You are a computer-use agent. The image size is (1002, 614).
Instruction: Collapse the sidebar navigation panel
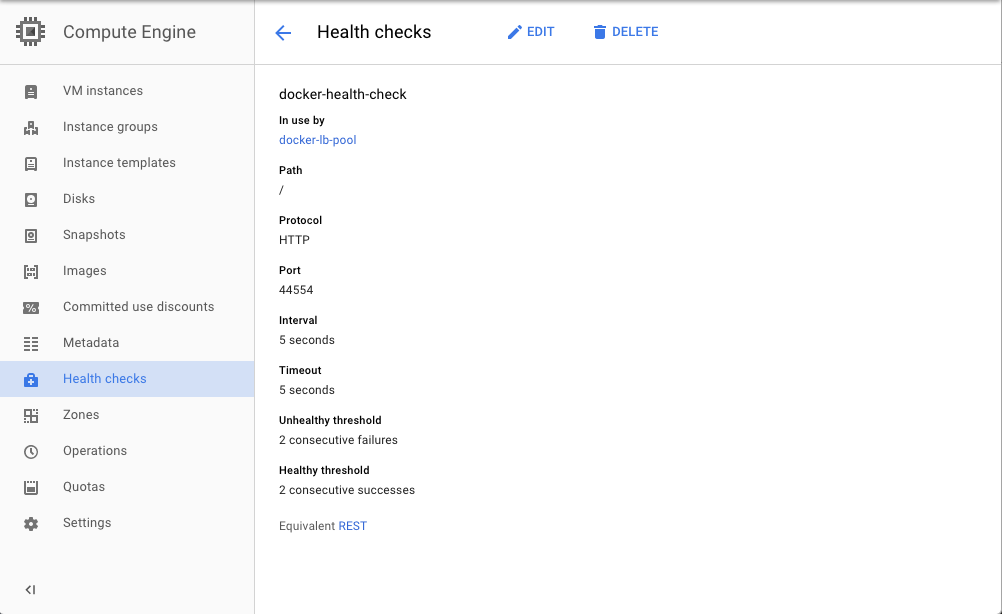click(30, 590)
